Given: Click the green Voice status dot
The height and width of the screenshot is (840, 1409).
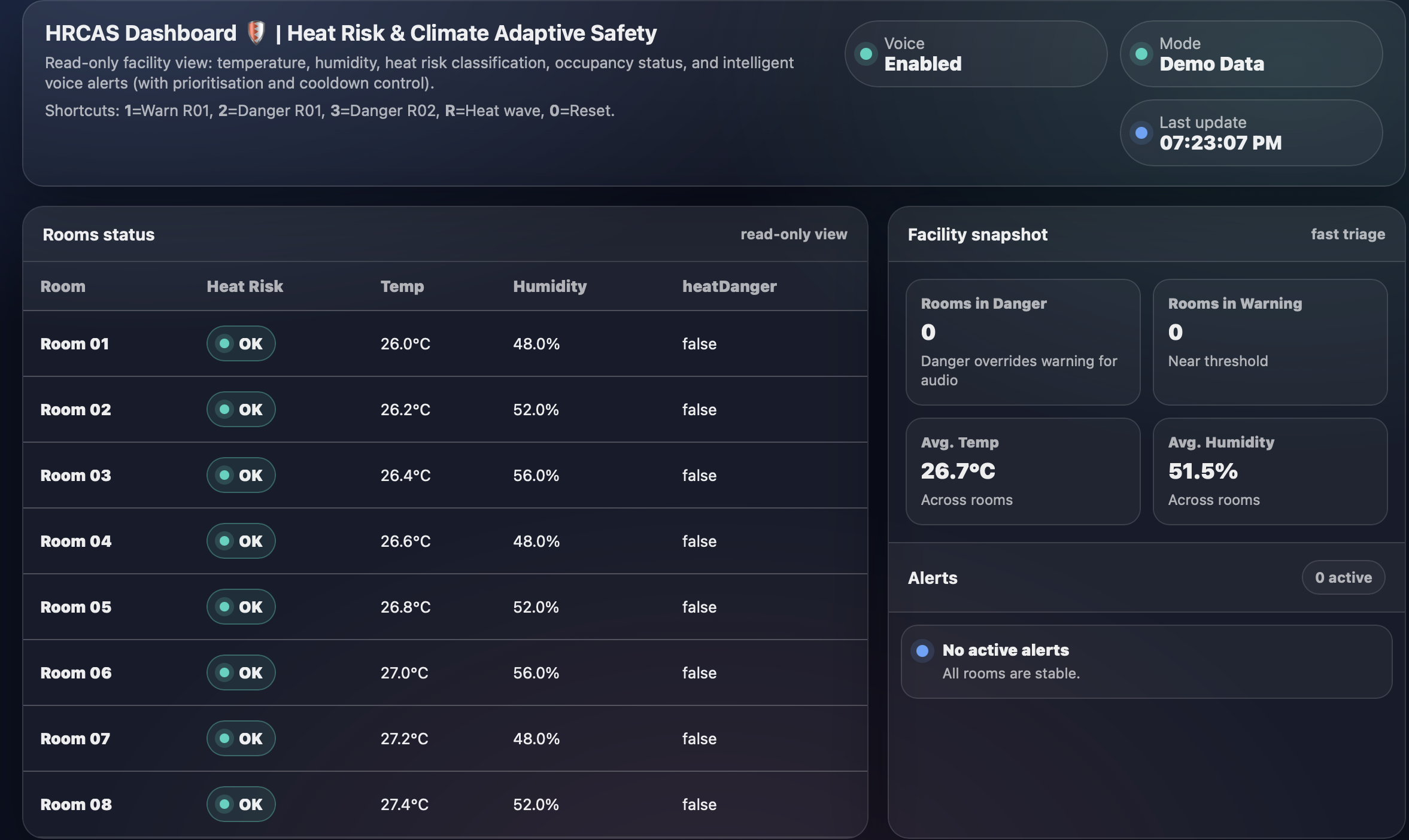Looking at the screenshot, I should pos(866,54).
